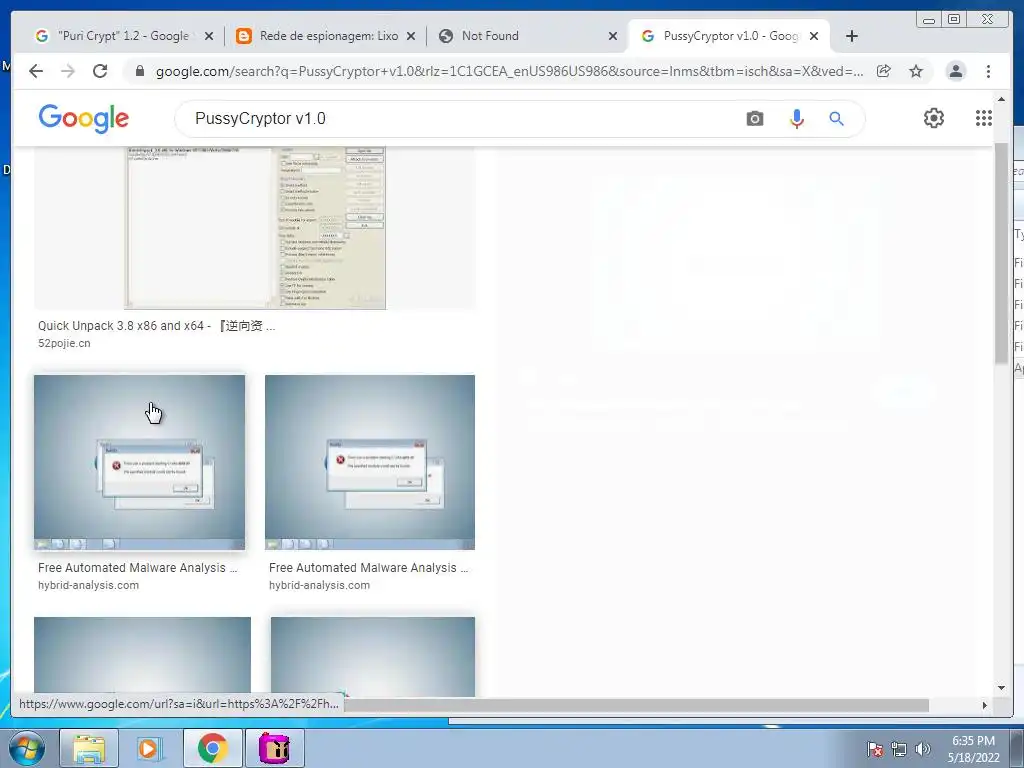Open the pink character app in taskbar

coord(274,748)
